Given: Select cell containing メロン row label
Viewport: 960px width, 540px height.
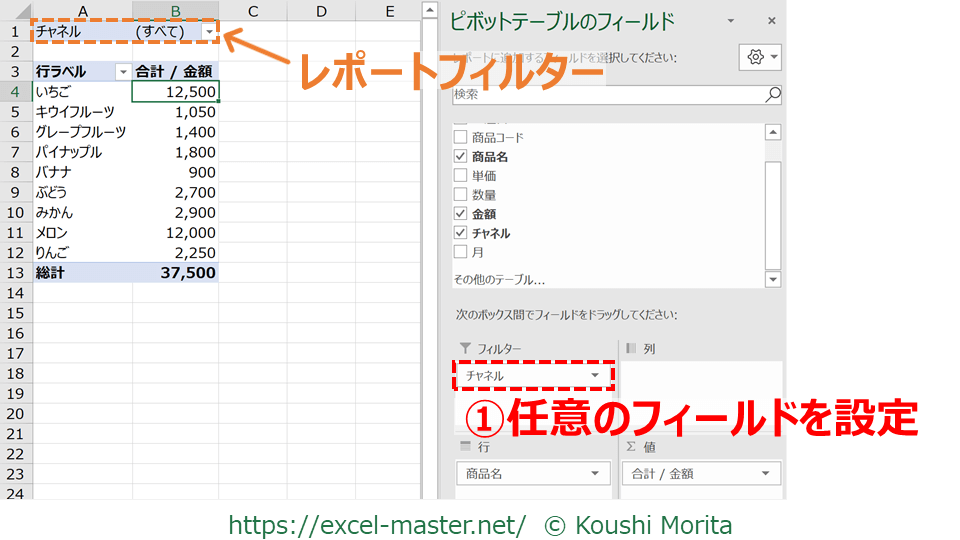Looking at the screenshot, I should [82, 232].
